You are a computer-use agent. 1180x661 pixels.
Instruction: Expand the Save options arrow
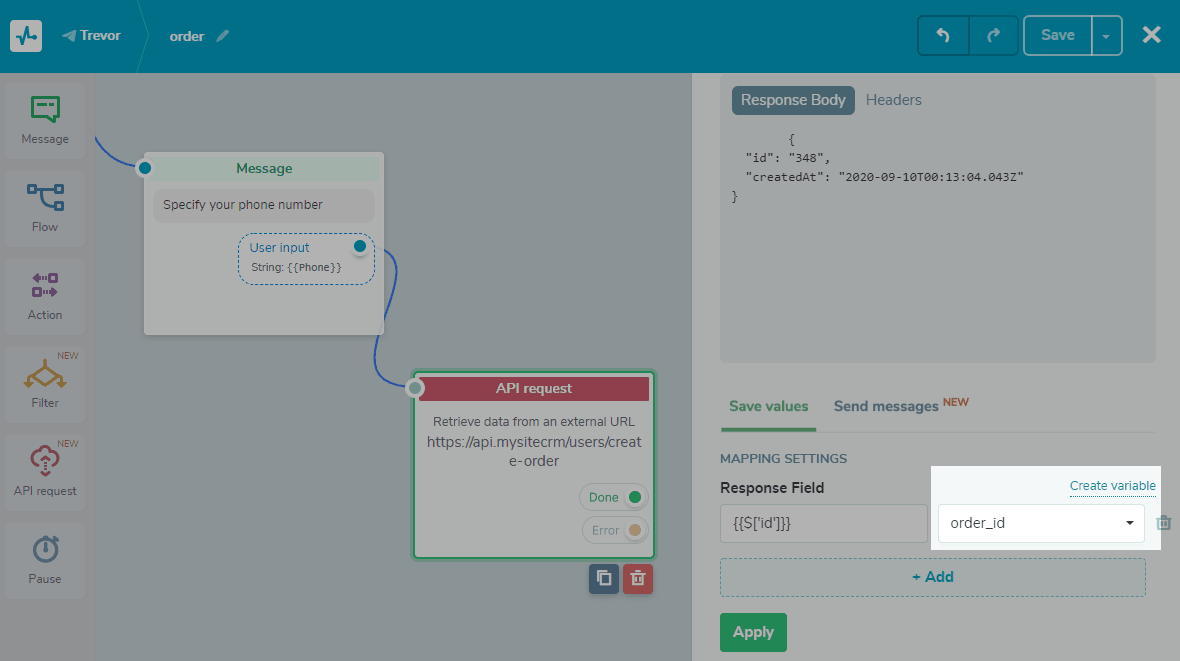[x=1106, y=35]
